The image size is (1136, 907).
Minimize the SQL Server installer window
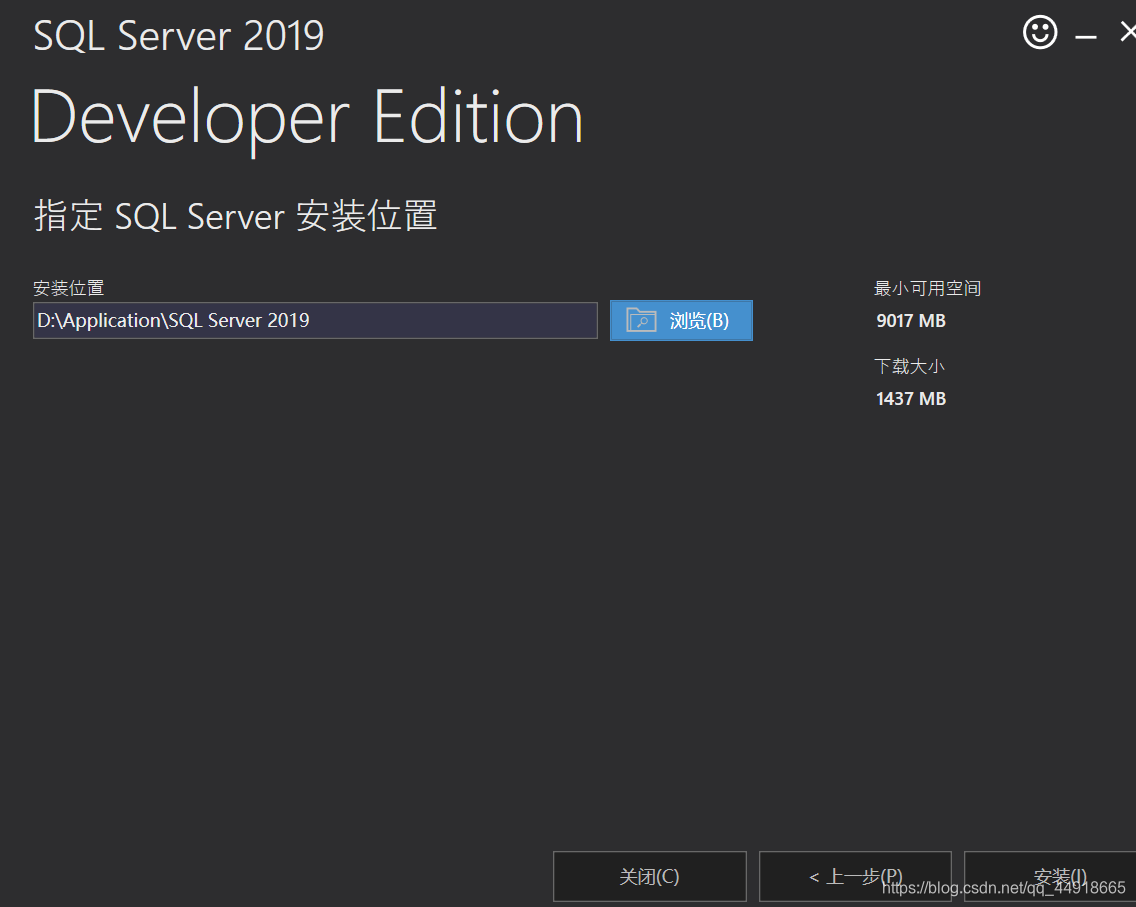[1085, 35]
